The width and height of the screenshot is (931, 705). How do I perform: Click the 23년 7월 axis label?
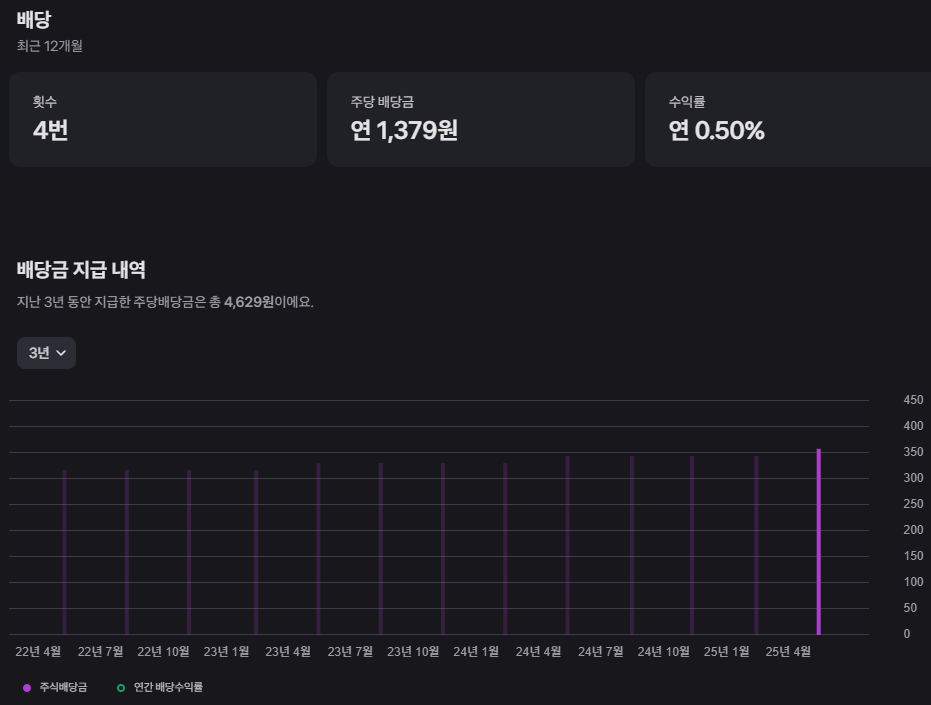coord(350,652)
